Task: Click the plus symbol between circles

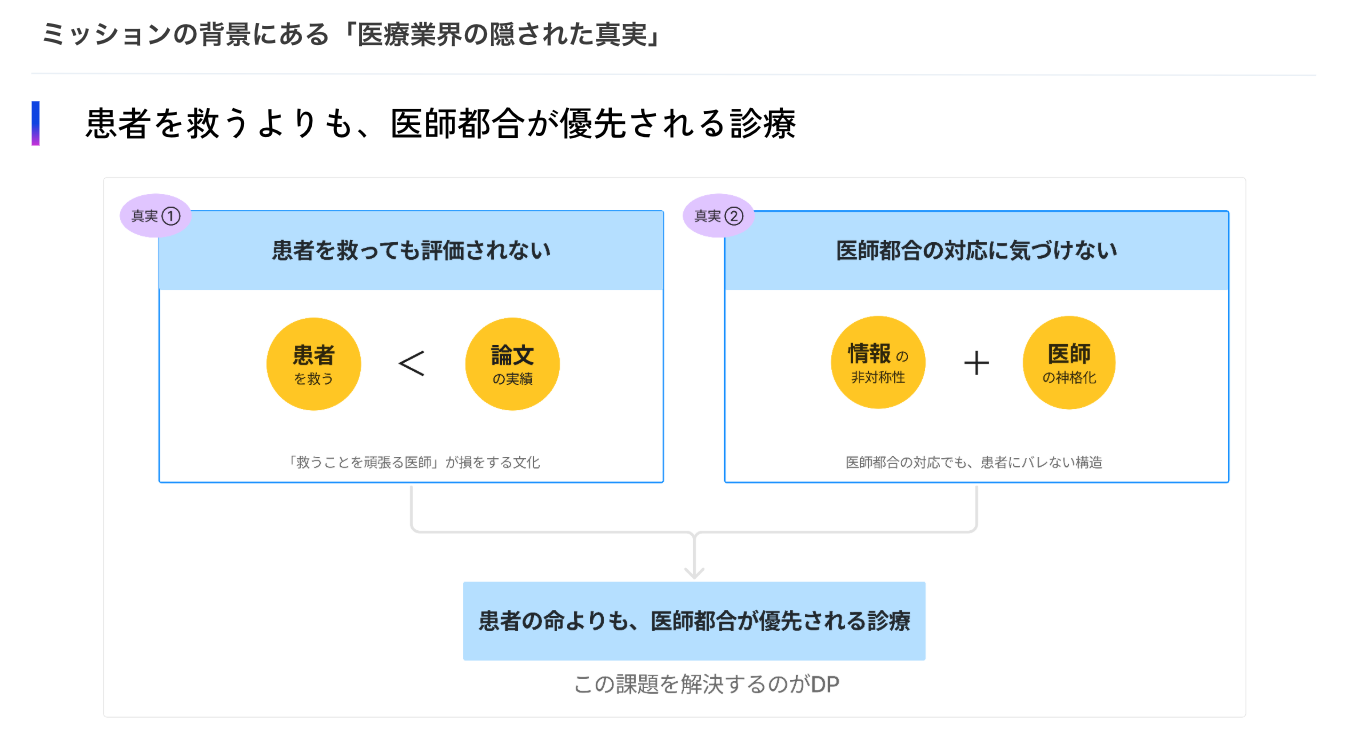Action: point(976,364)
